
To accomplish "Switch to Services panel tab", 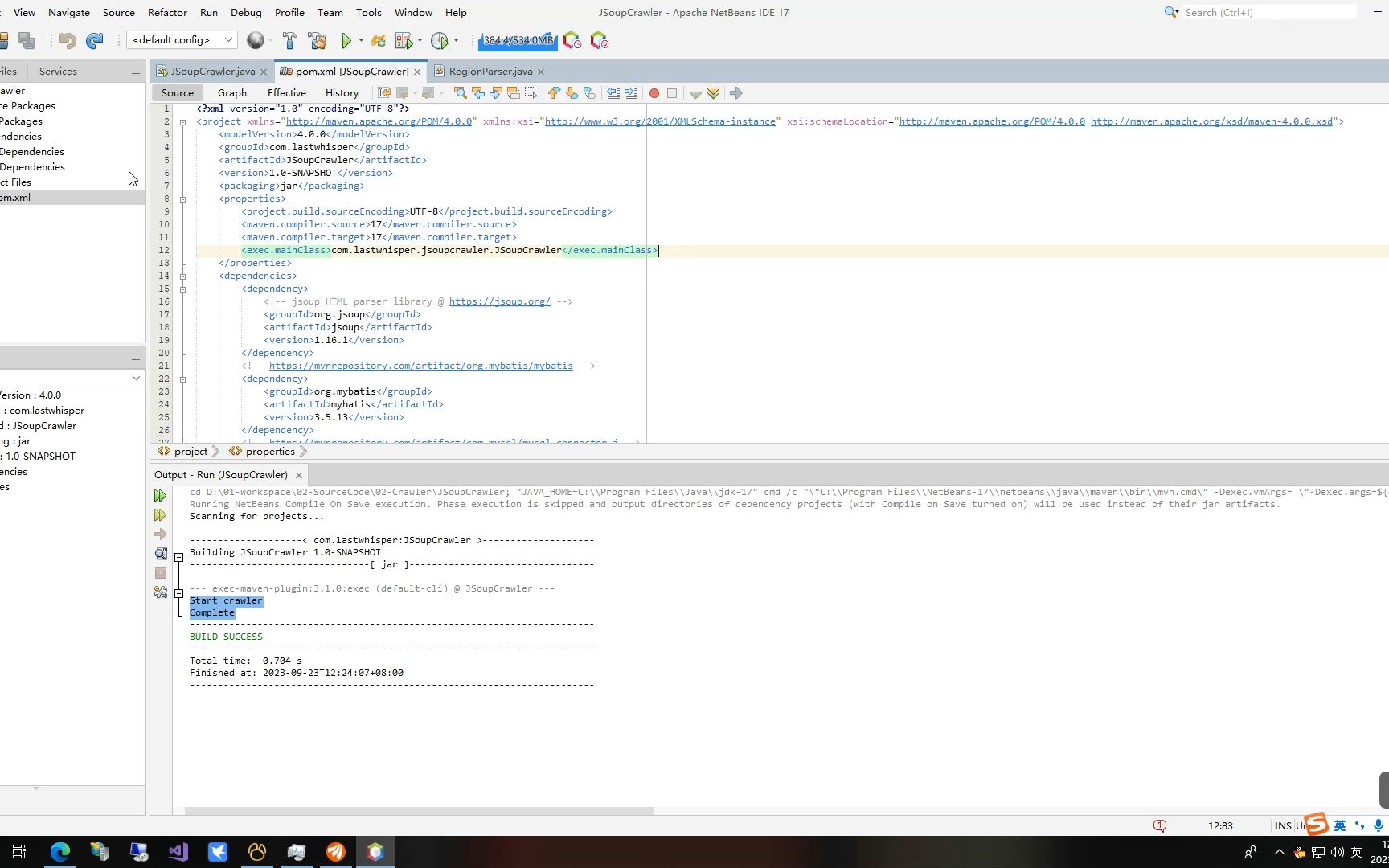I will tap(58, 71).
